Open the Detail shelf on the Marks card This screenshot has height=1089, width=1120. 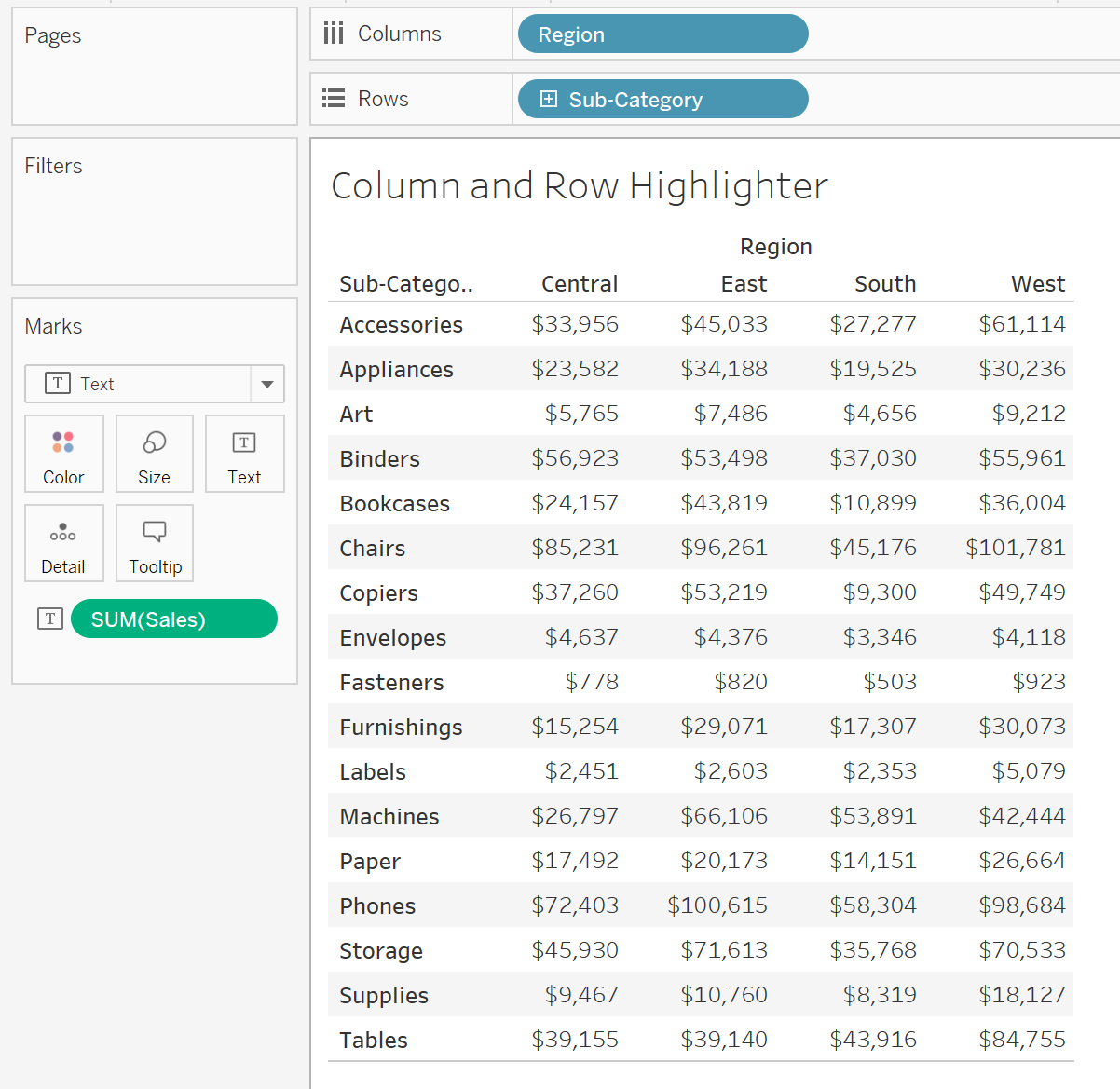coord(63,543)
